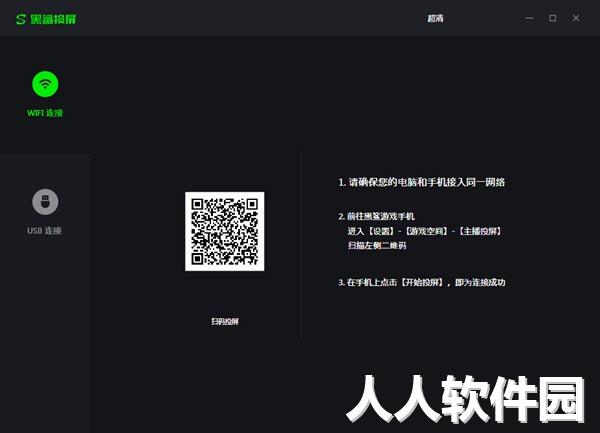Click the 扫码投屏 label below the QR code
The image size is (600, 433).
tap(225, 321)
